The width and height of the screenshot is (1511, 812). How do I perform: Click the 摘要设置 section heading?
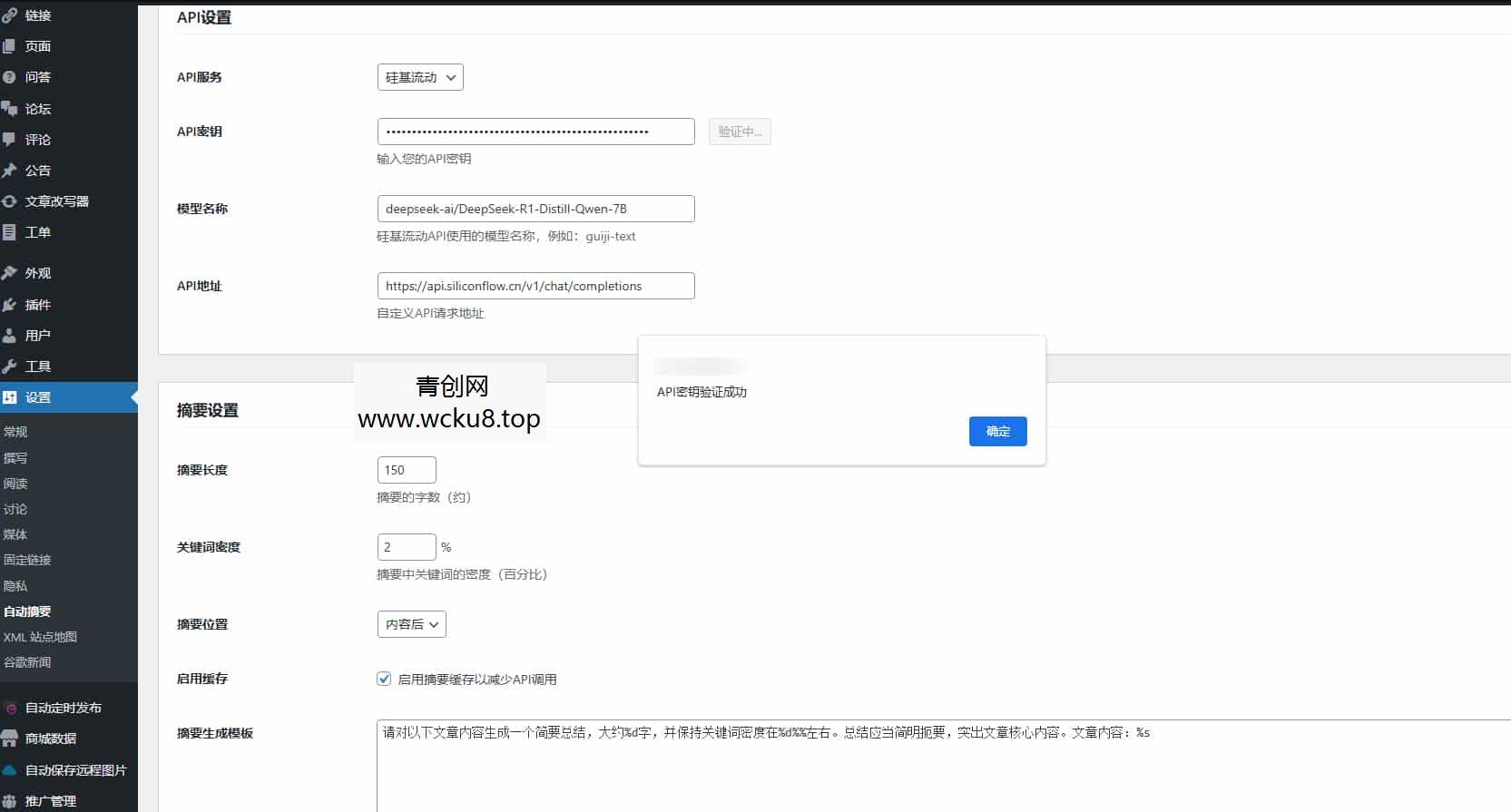click(208, 410)
